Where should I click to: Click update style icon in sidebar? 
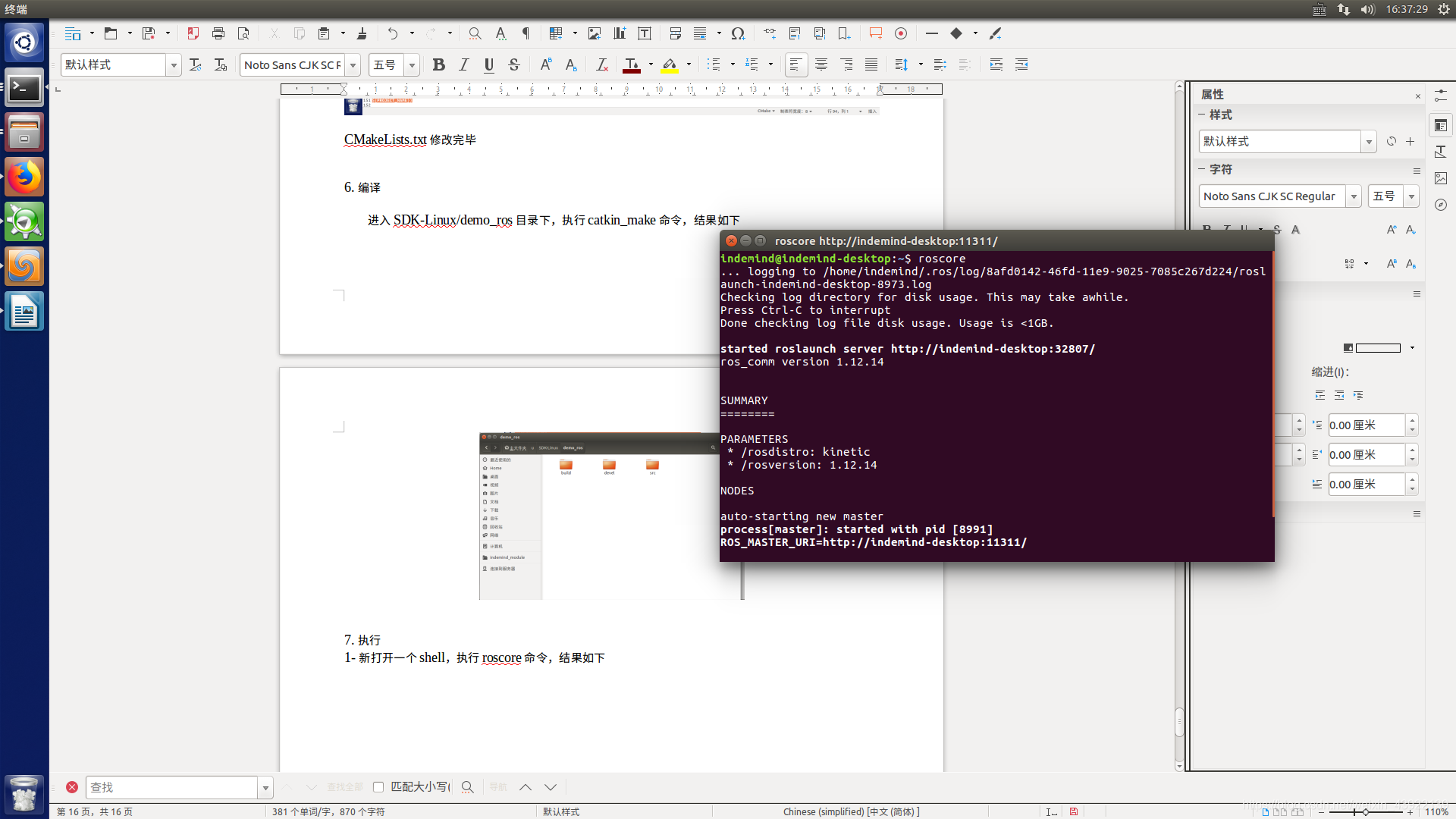click(x=1391, y=142)
